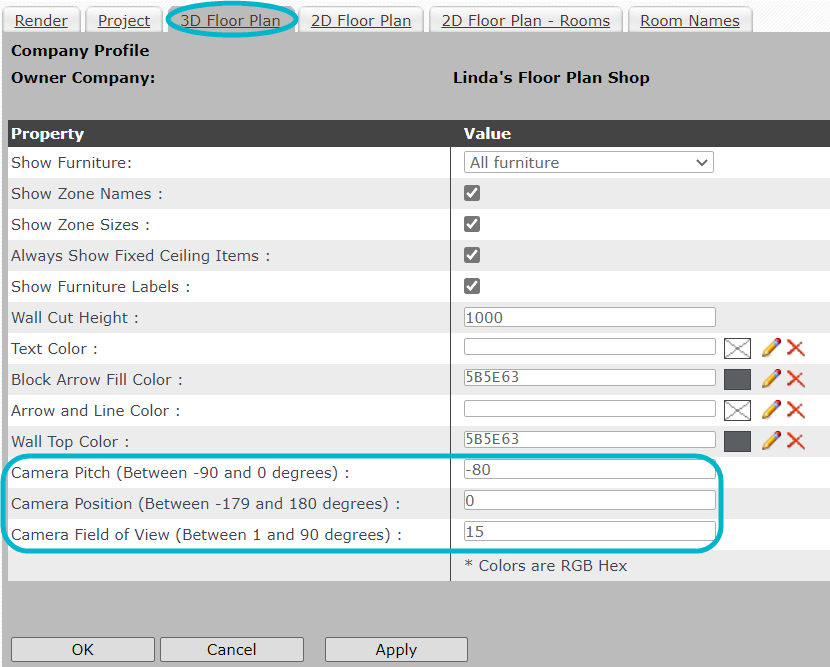
Task: Open the Room Names tab
Action: [690, 21]
